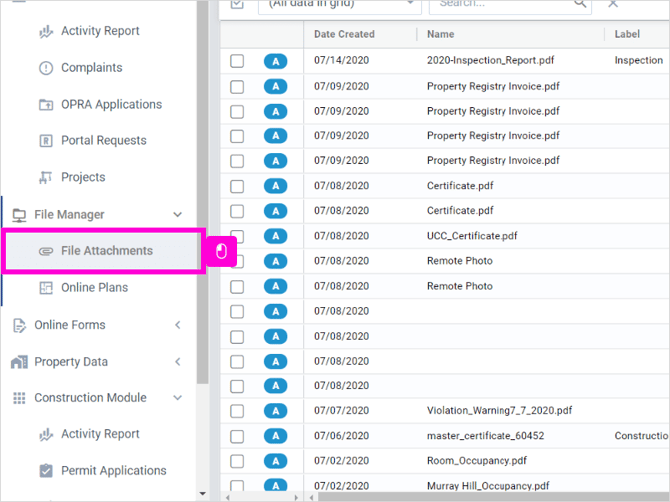Open OPRA Applications page
This screenshot has height=502, width=670.
click(x=111, y=104)
